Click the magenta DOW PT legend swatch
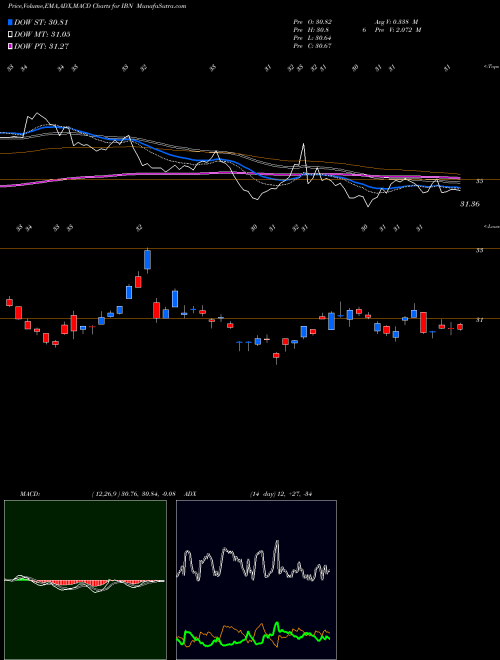Image resolution: width=500 pixels, height=660 pixels. point(10,46)
